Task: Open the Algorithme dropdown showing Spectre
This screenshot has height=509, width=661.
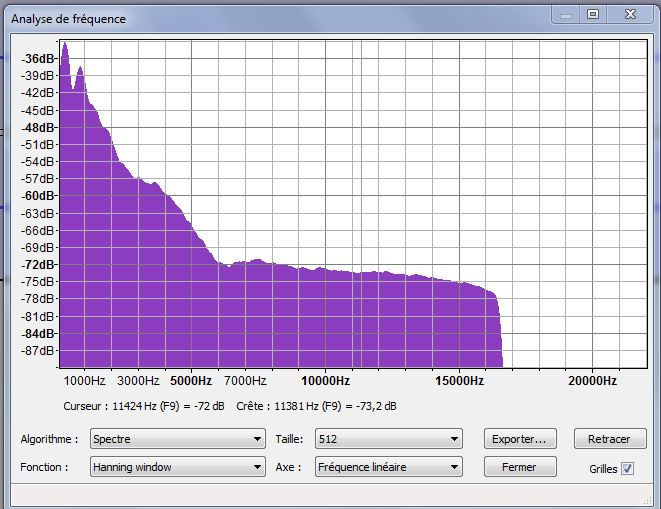Action: coord(176,439)
